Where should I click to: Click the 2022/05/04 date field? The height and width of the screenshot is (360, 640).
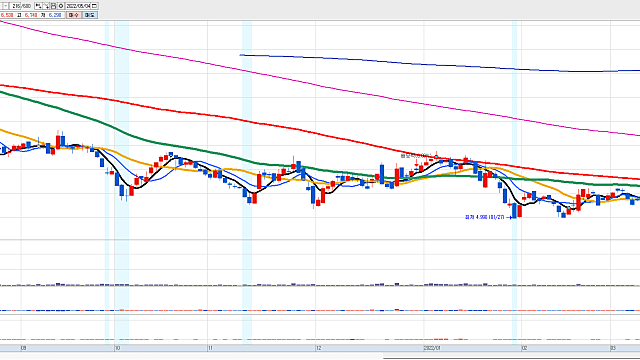tap(78, 6)
